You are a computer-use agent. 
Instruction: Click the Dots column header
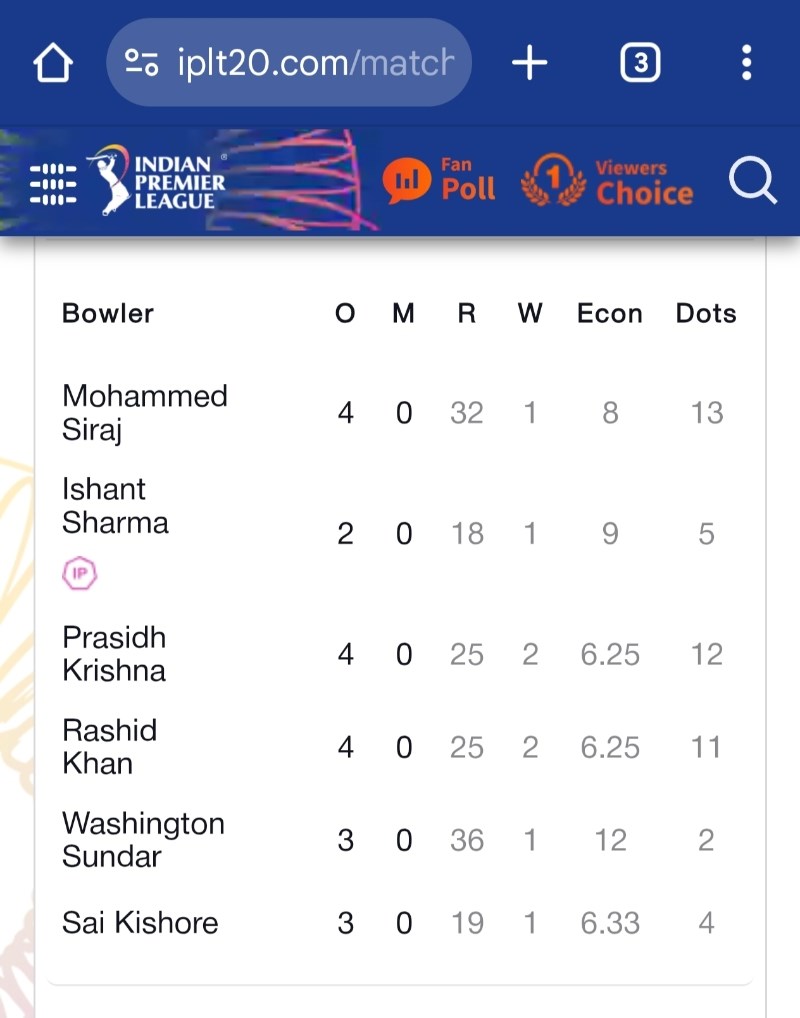(x=706, y=314)
